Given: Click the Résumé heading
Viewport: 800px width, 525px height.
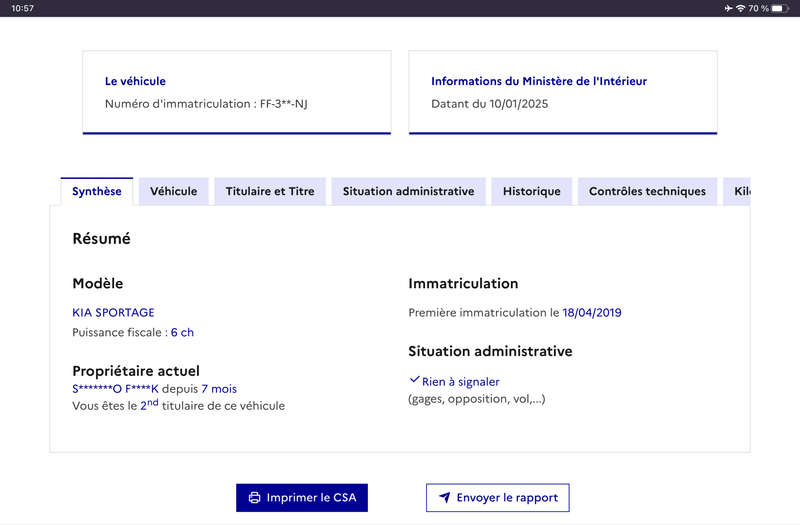Looking at the screenshot, I should point(102,238).
